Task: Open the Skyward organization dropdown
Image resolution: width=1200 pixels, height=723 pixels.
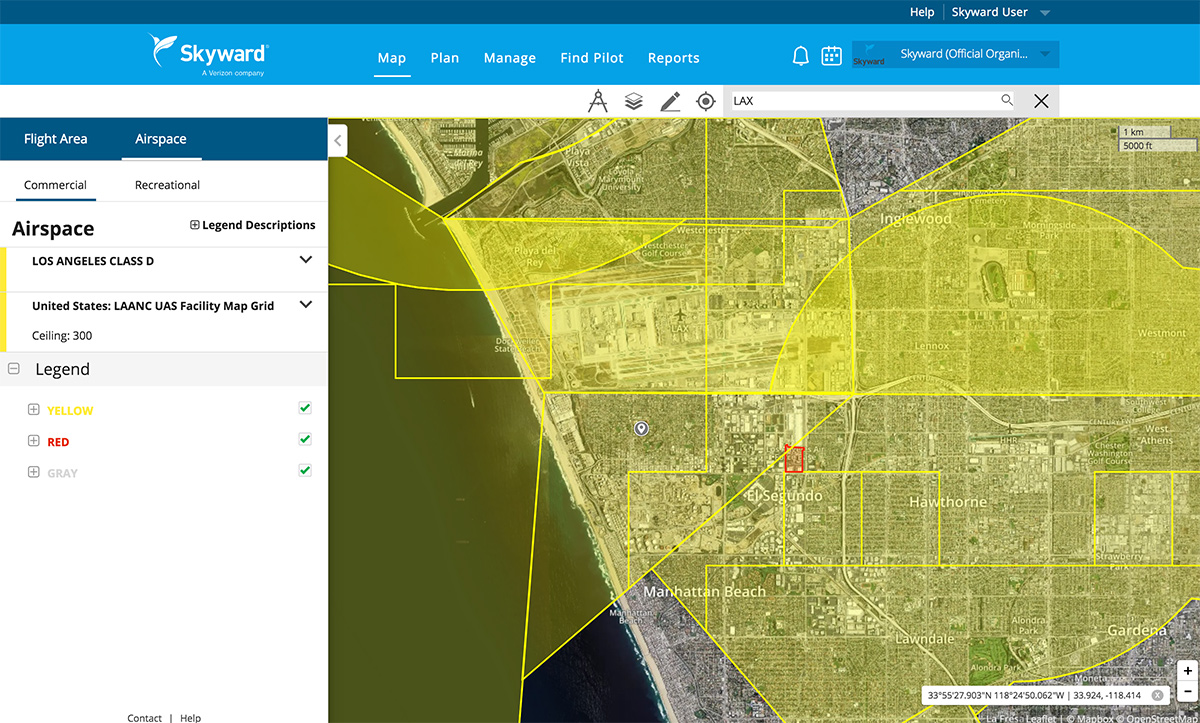Action: 955,55
